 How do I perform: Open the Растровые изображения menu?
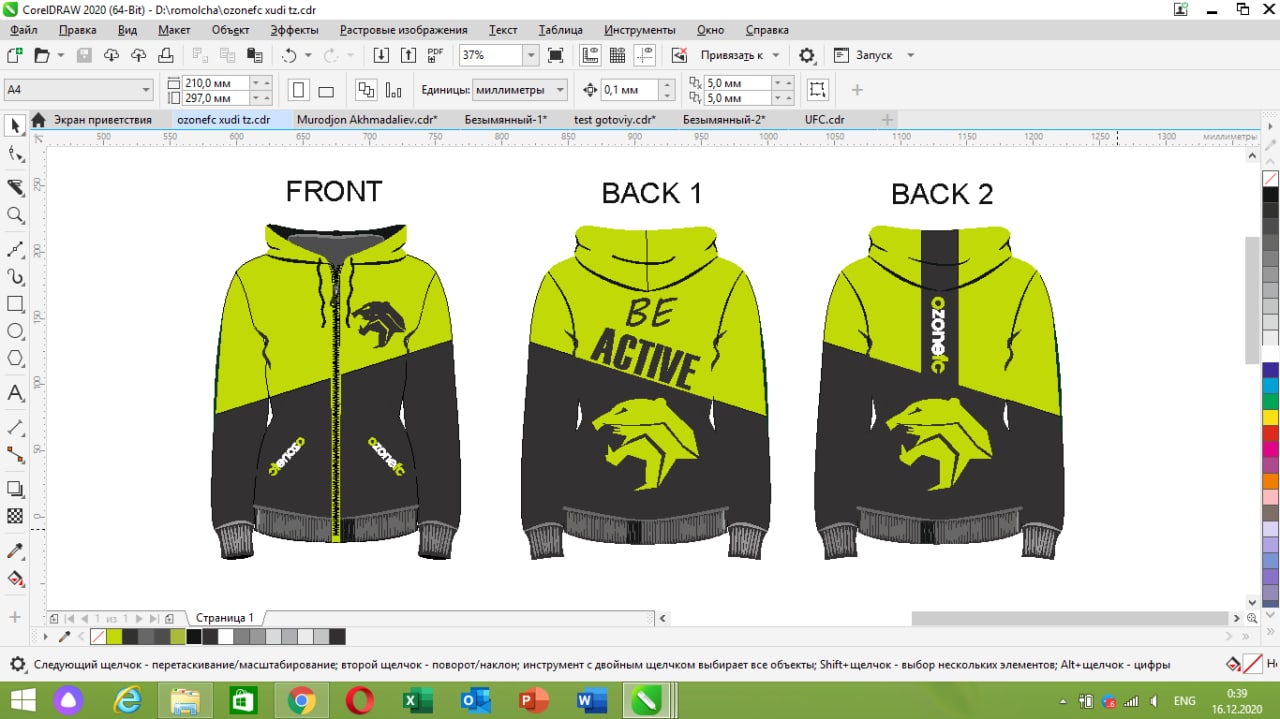(403, 30)
